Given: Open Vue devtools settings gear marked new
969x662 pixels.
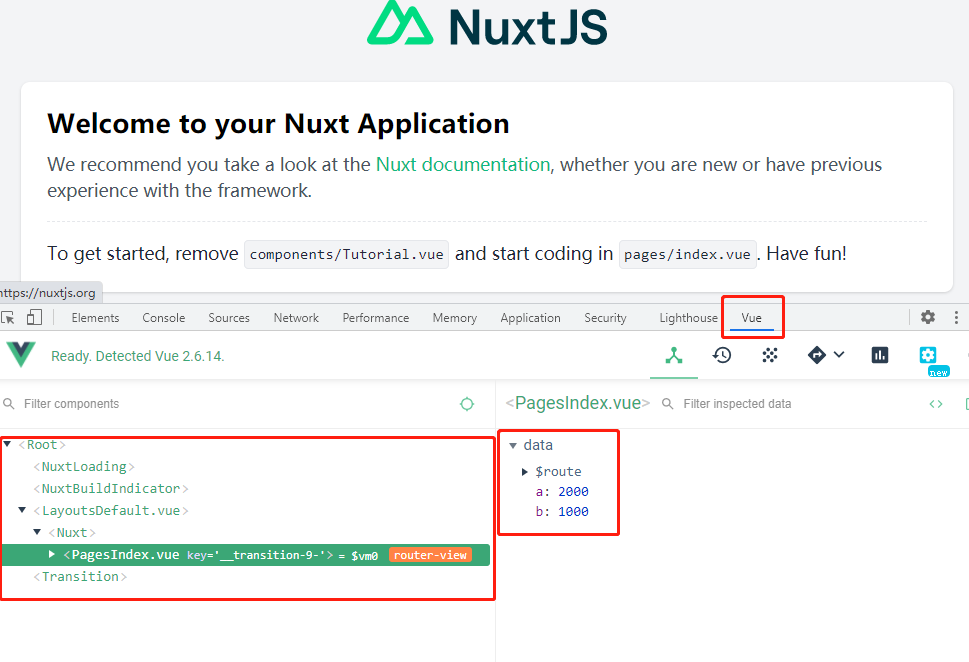Looking at the screenshot, I should 929,355.
